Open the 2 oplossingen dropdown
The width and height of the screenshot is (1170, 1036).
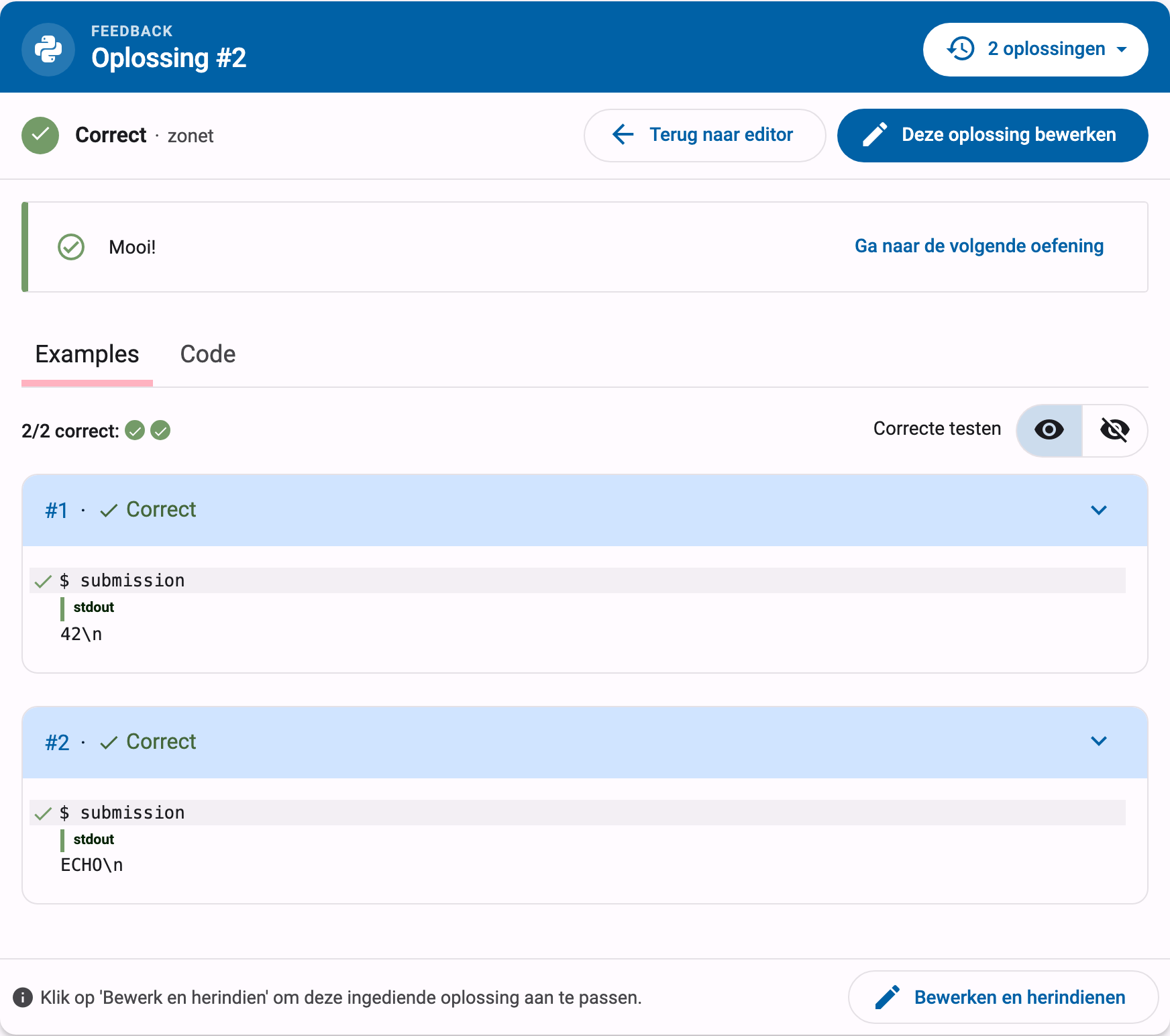coord(1035,50)
